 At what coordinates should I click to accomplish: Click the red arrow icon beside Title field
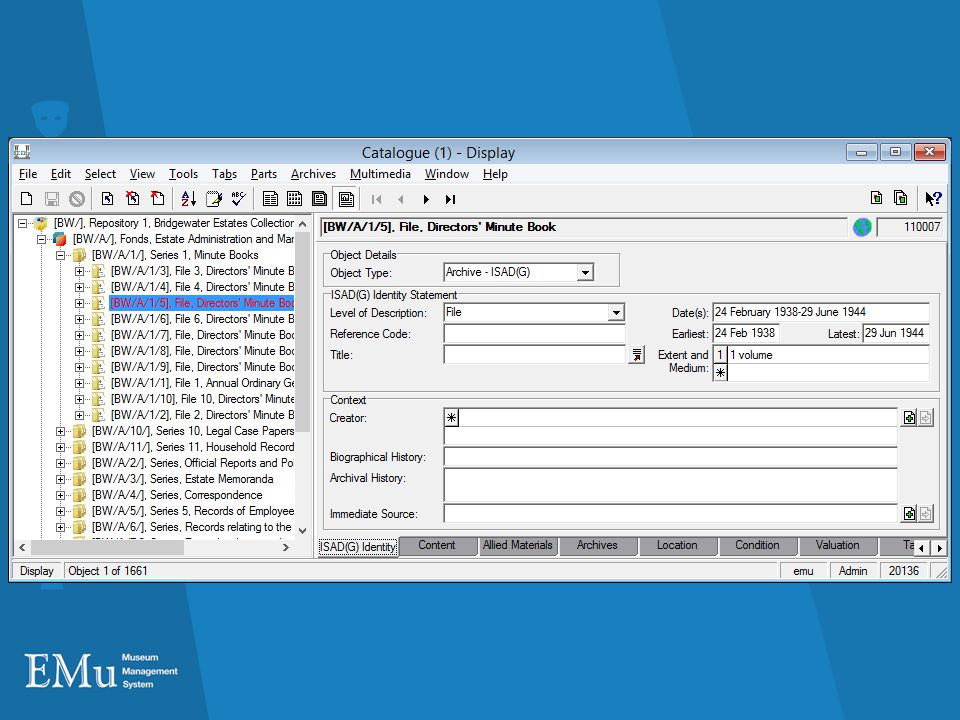637,354
